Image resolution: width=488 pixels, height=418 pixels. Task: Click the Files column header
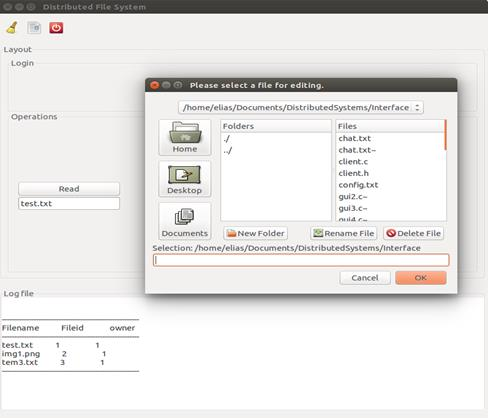390,126
